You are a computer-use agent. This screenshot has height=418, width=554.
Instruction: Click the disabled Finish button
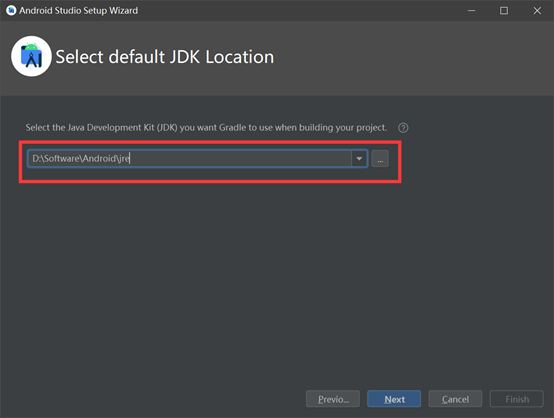click(x=517, y=399)
